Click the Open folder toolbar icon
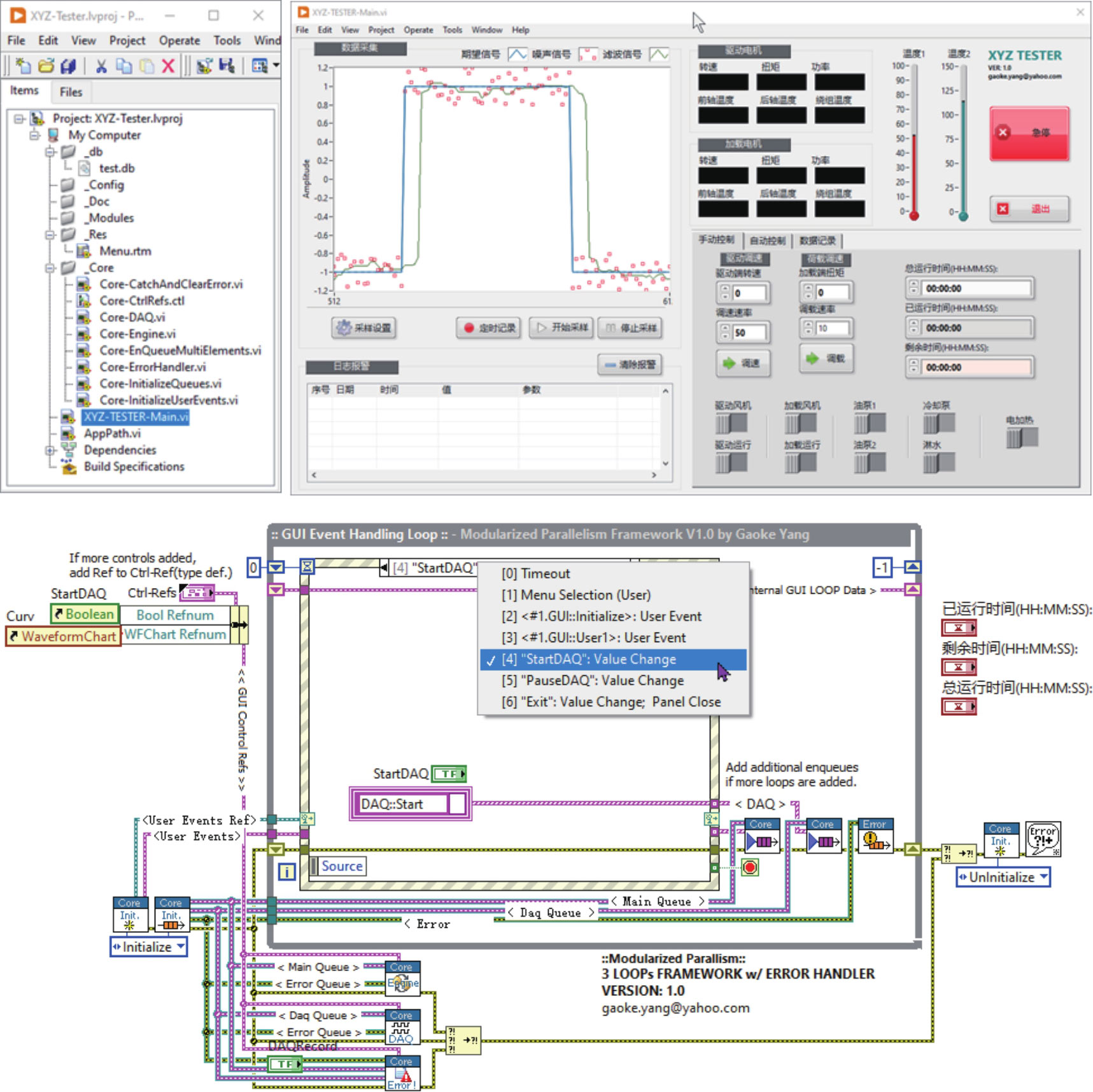The width and height of the screenshot is (1093, 1092). point(46,66)
